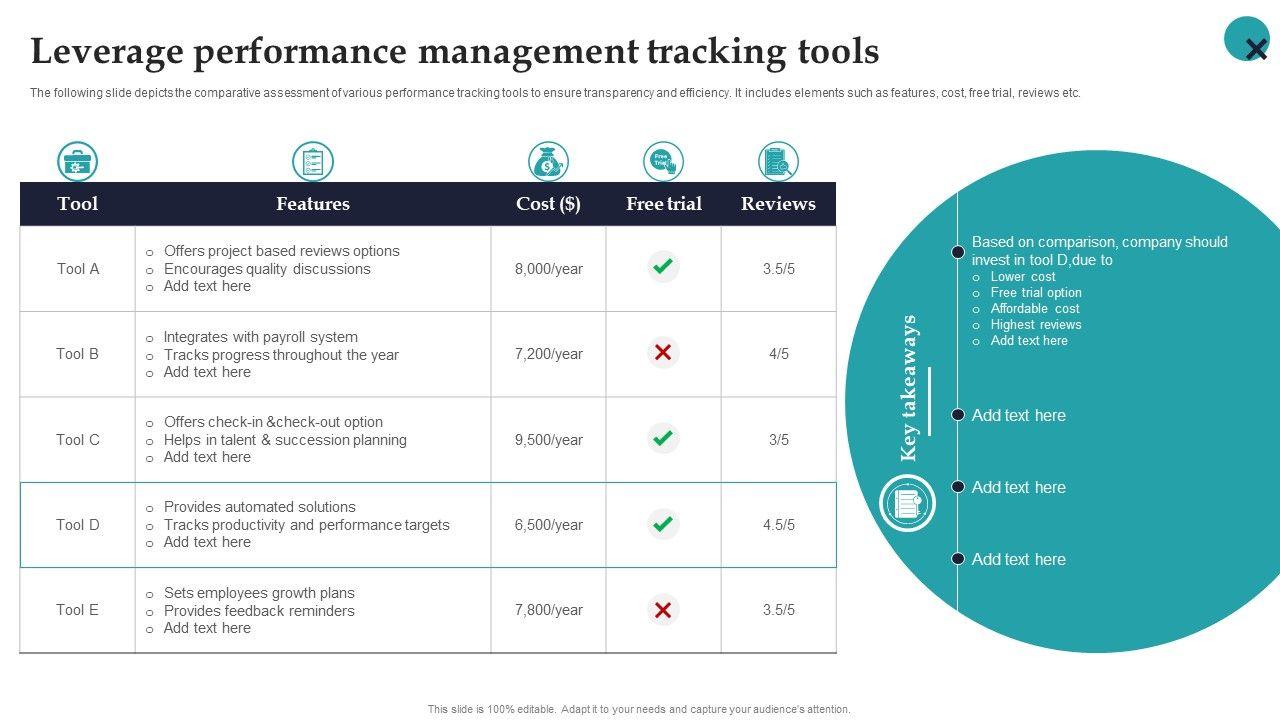1280x720 pixels.
Task: Click the Key takeaways vertical heading
Action: (908, 387)
